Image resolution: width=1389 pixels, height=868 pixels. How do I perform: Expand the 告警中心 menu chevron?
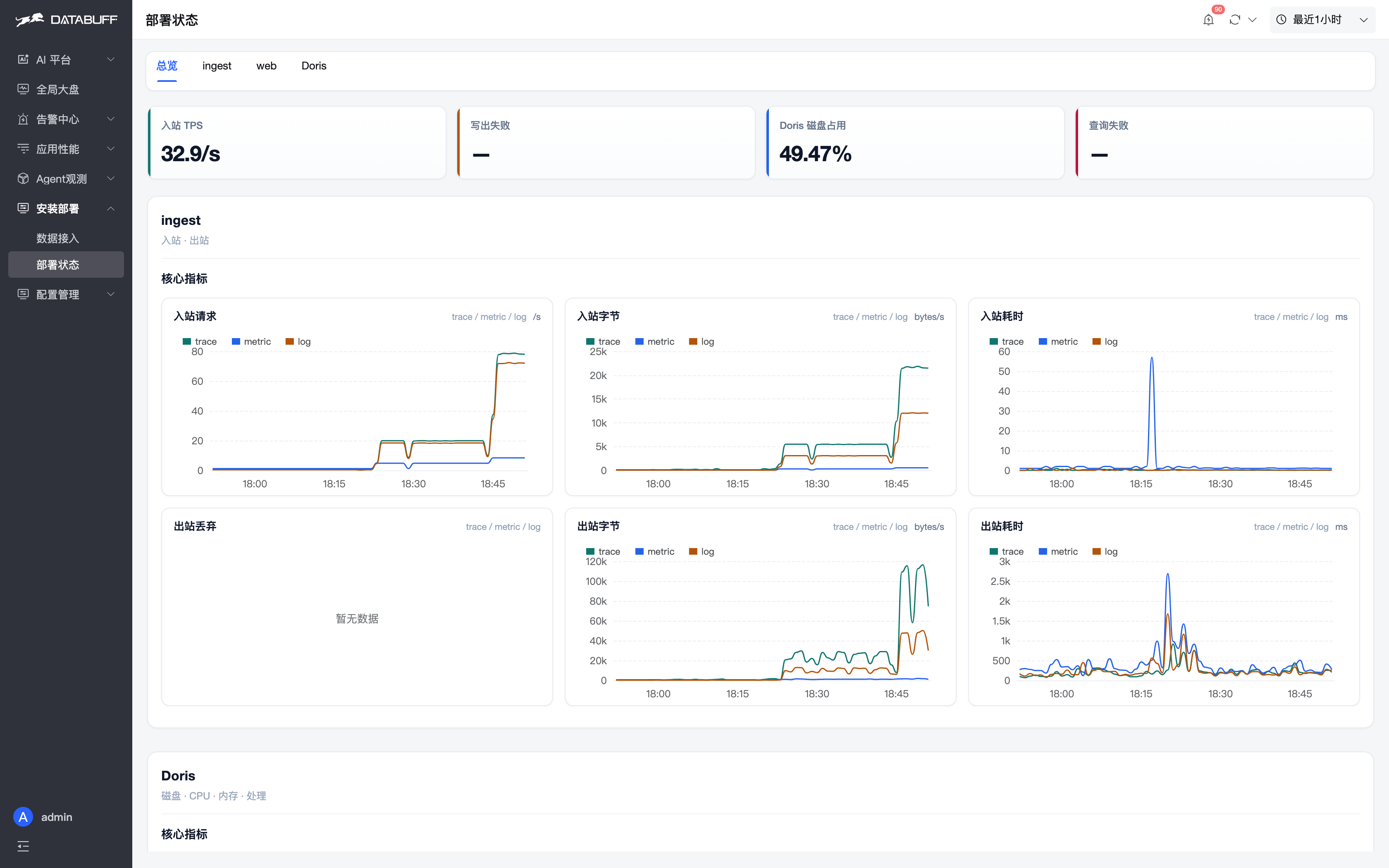(x=111, y=119)
